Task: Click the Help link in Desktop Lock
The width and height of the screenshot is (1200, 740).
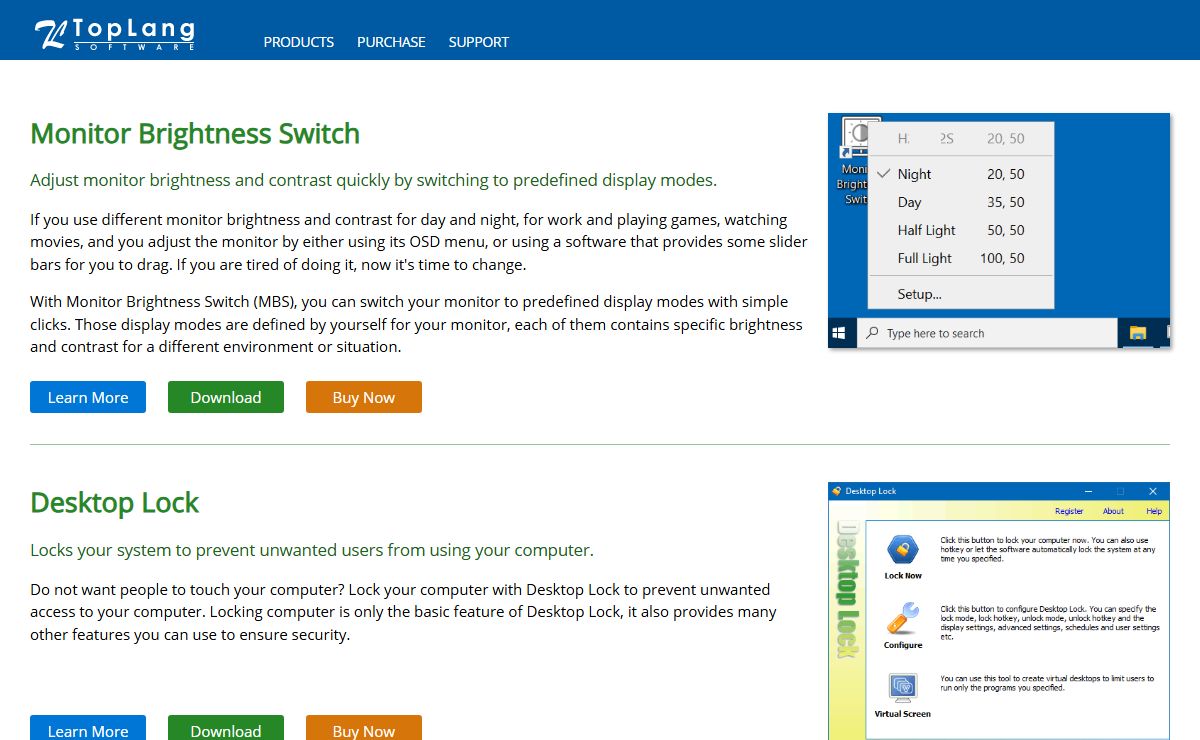Action: pos(1154,511)
